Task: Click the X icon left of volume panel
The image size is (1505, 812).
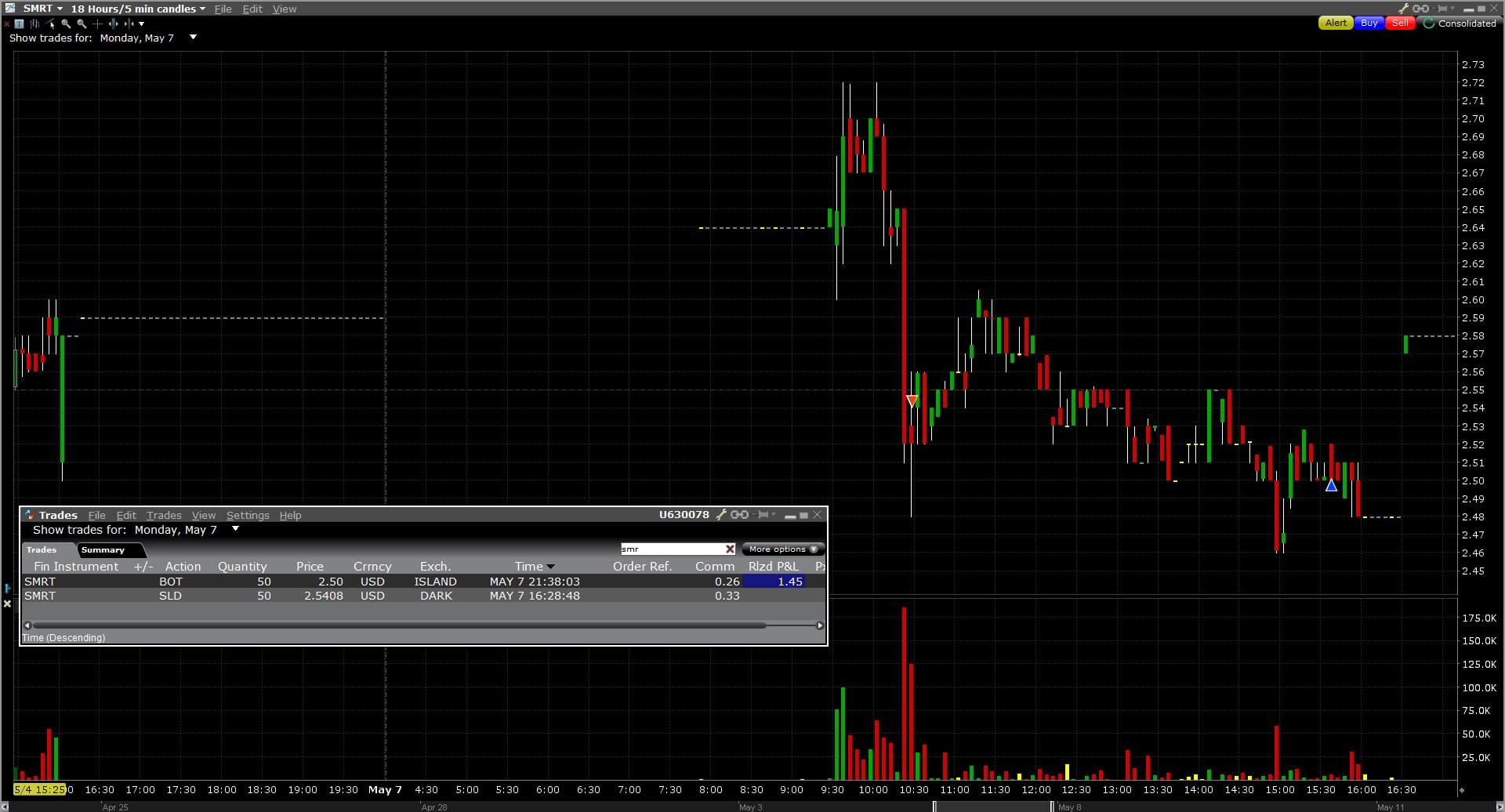Action: [x=7, y=604]
